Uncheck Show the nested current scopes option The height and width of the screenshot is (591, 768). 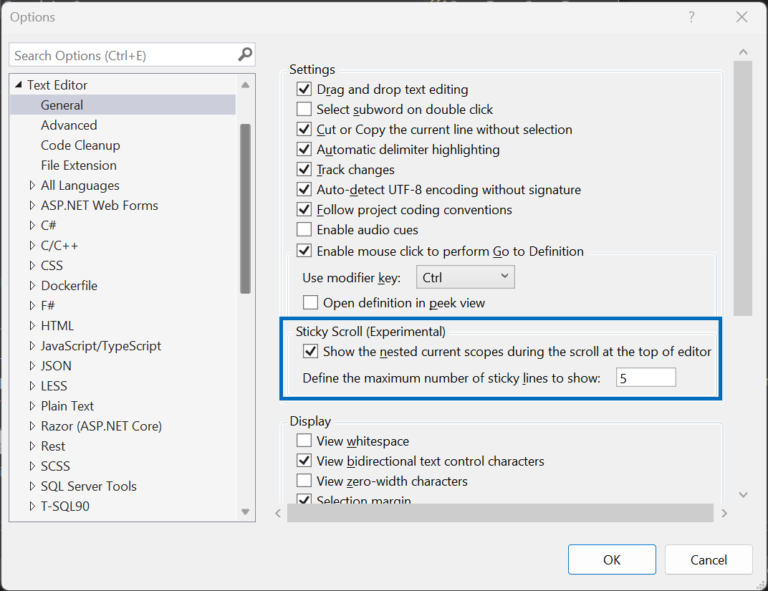(x=310, y=352)
